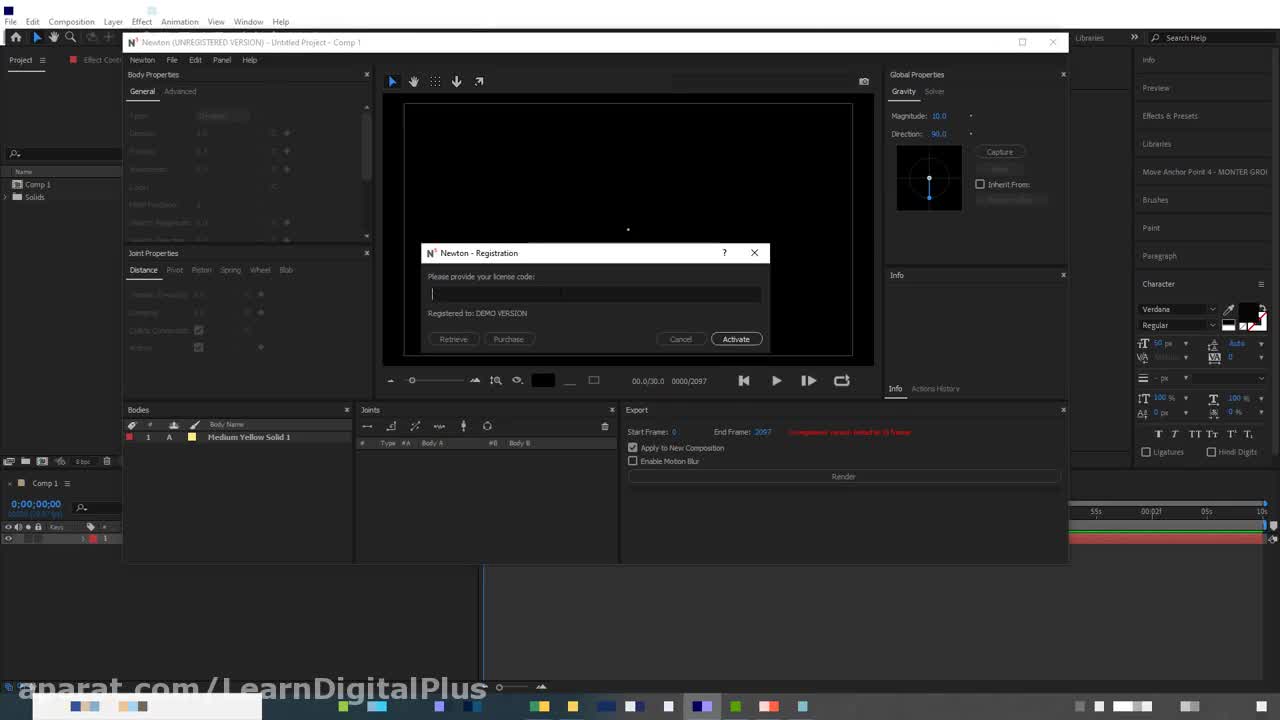Select the Hand pan tool in Newton
The width and height of the screenshot is (1280, 720).
point(414,81)
